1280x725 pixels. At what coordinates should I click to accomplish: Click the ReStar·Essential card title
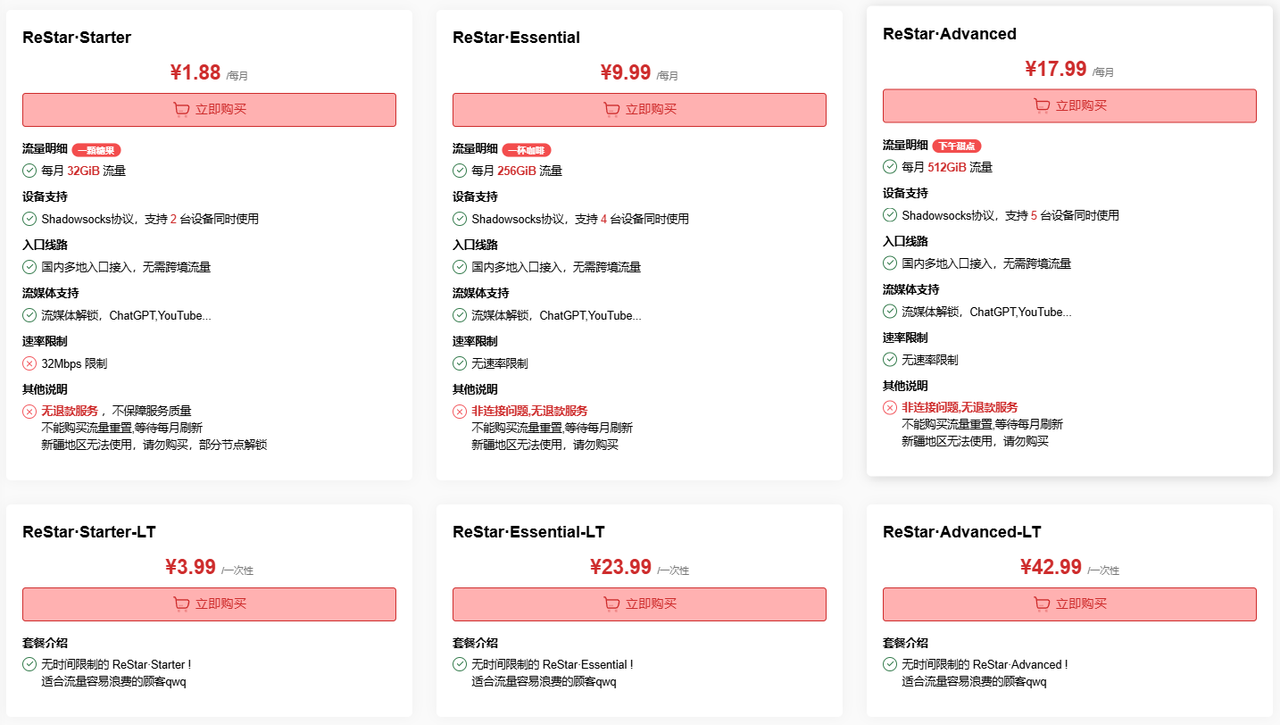point(516,38)
